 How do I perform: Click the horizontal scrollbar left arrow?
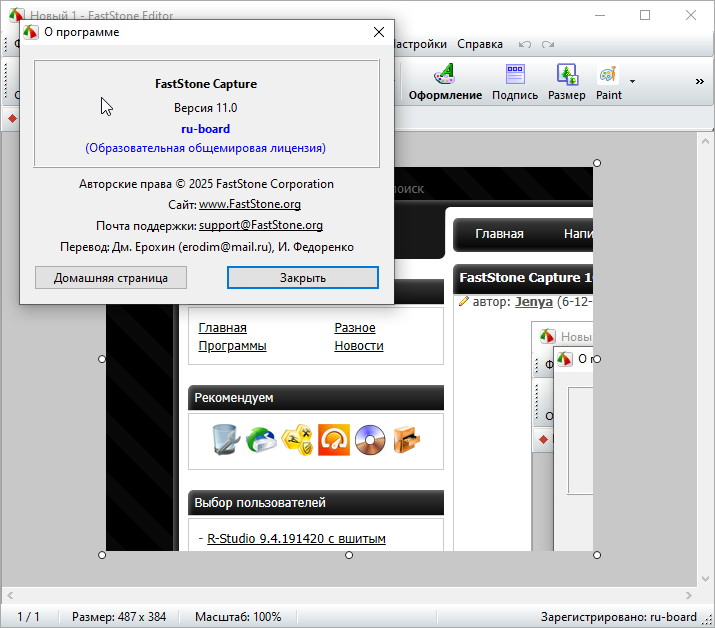click(10, 595)
